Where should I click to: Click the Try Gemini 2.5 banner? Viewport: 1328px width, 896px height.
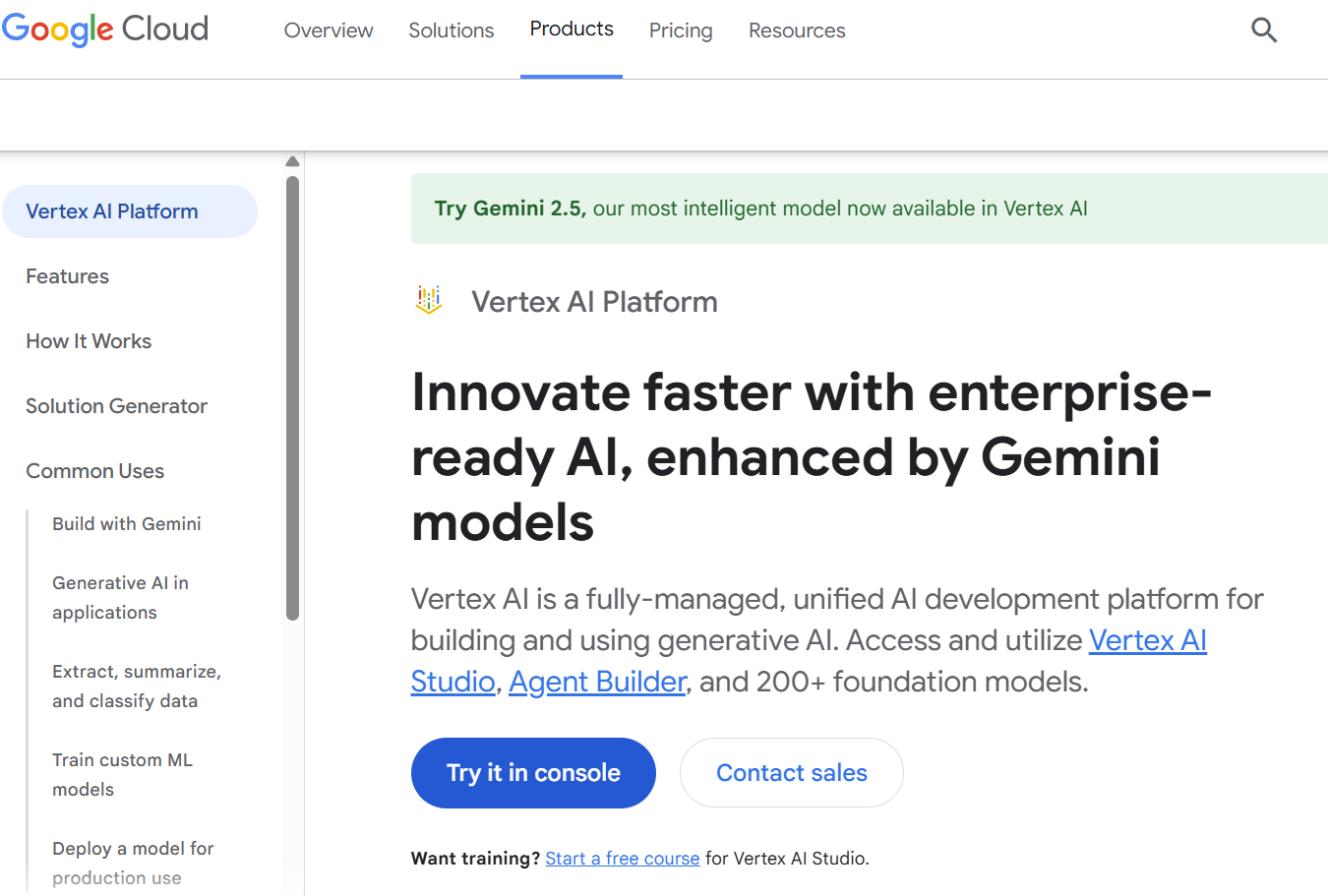[x=870, y=209]
